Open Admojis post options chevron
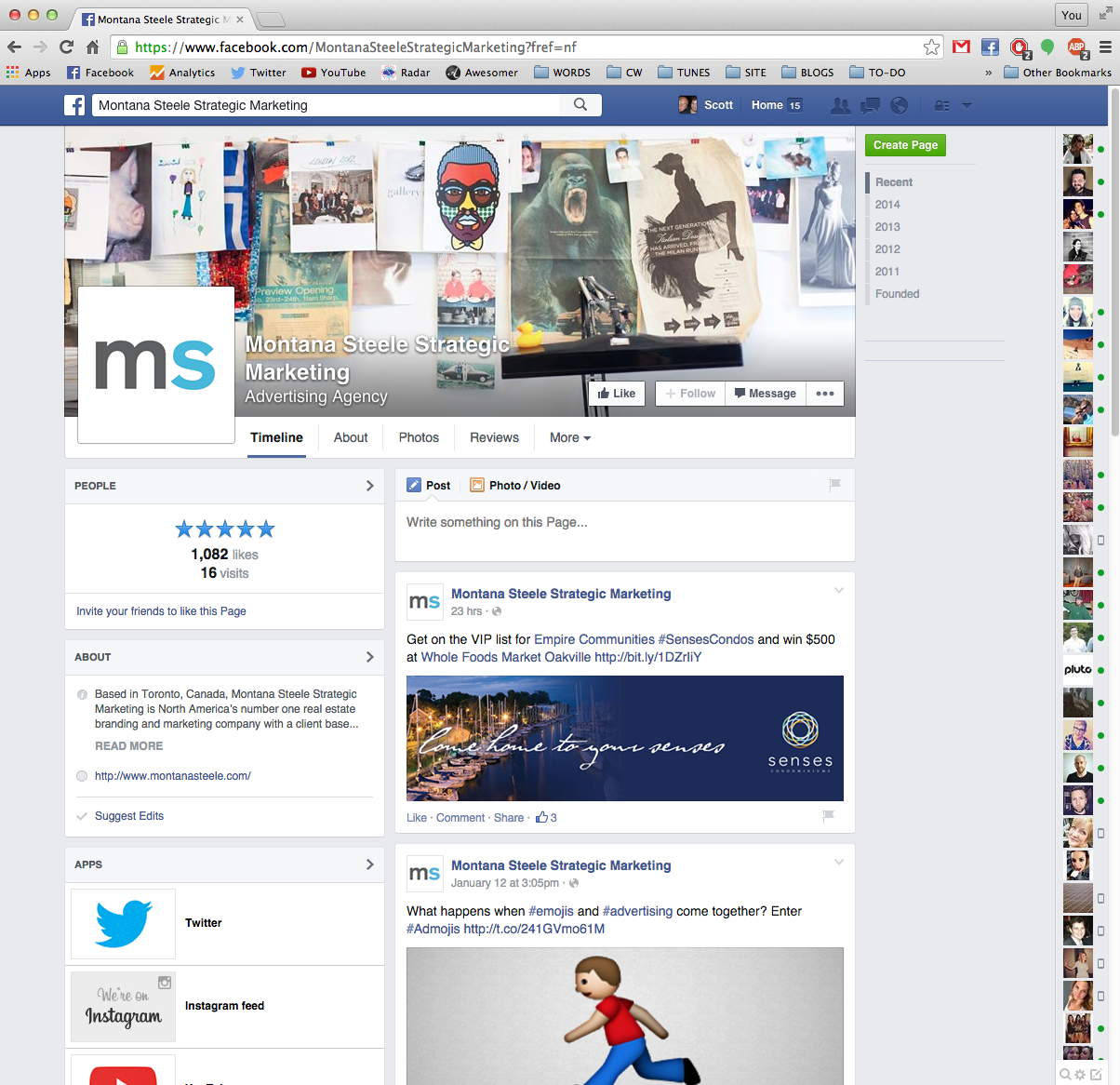This screenshot has width=1120, height=1085. click(838, 863)
